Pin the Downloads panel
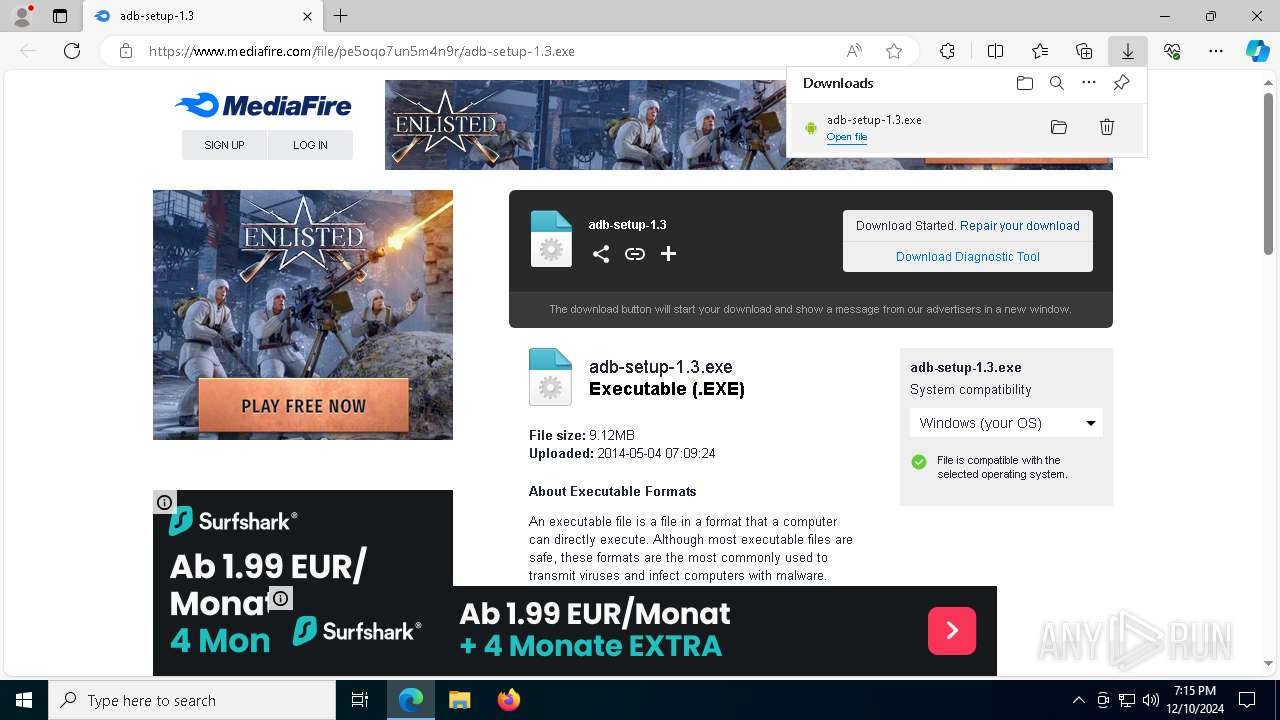Screen dimensions: 1280x720 [1121, 83]
